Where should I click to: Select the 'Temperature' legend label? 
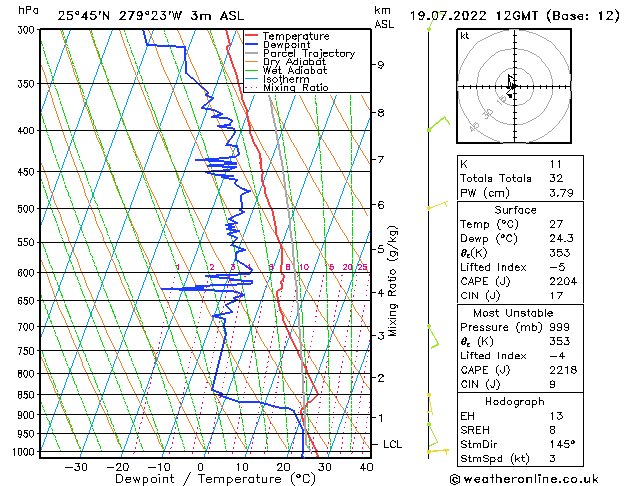coord(296,36)
